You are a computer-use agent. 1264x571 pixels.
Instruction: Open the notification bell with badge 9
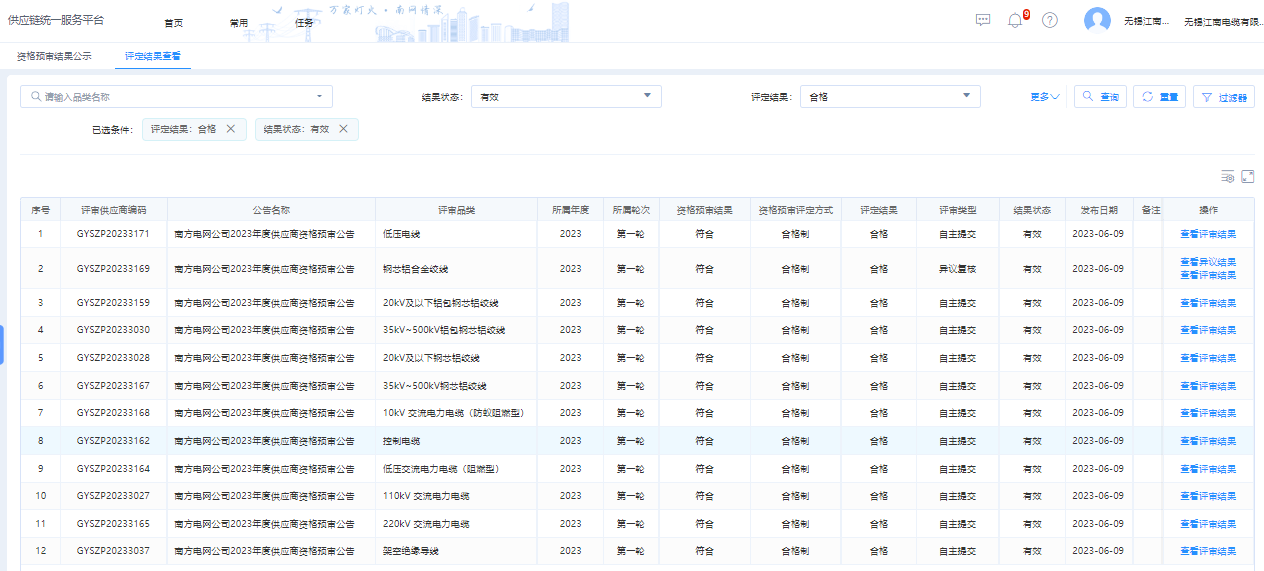pyautogui.click(x=1015, y=20)
